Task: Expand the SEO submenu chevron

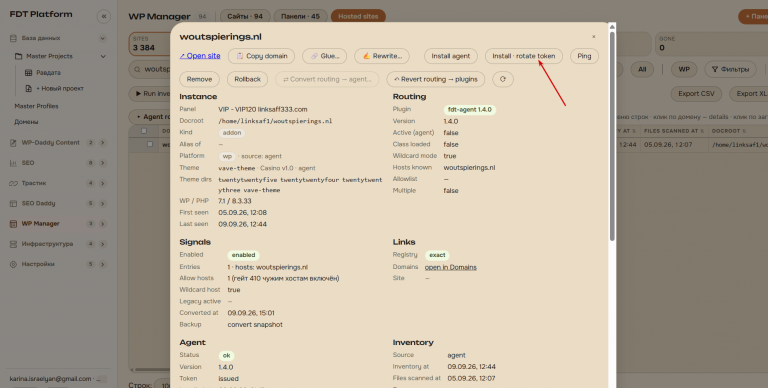Action: pos(103,163)
